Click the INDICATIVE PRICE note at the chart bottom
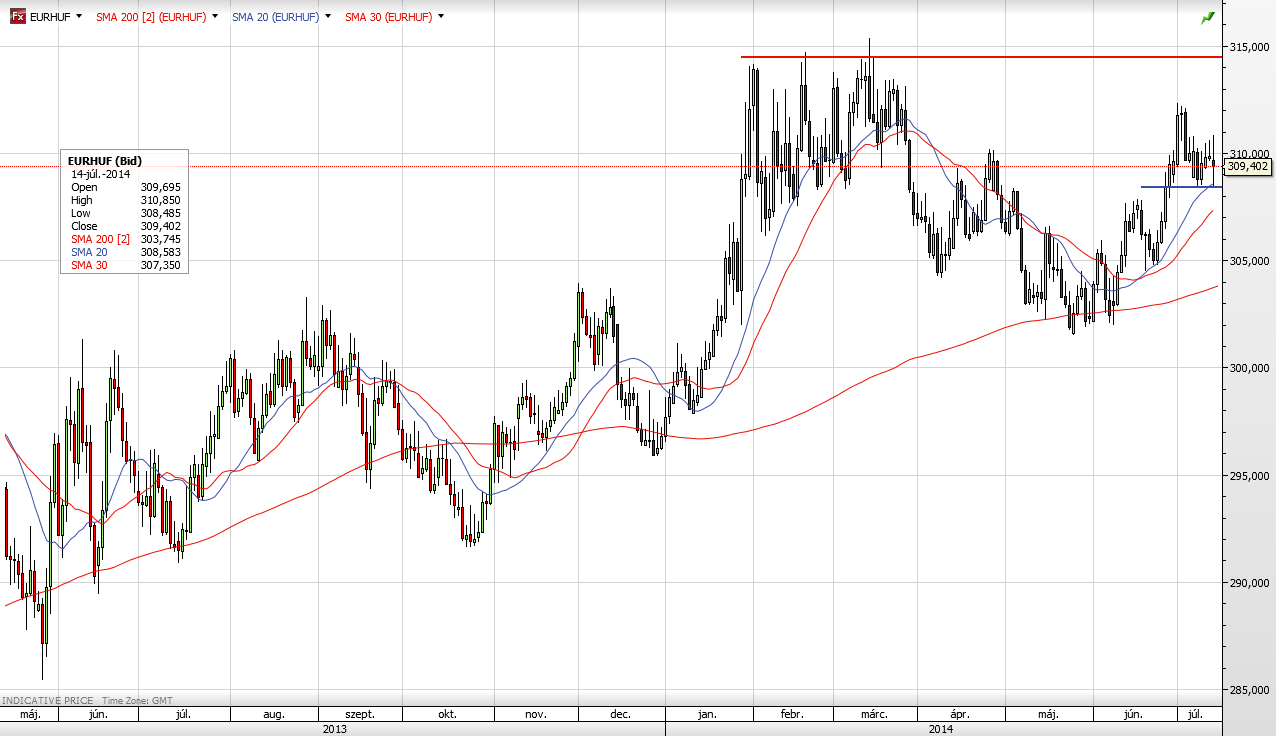This screenshot has width=1276, height=736. [x=46, y=701]
